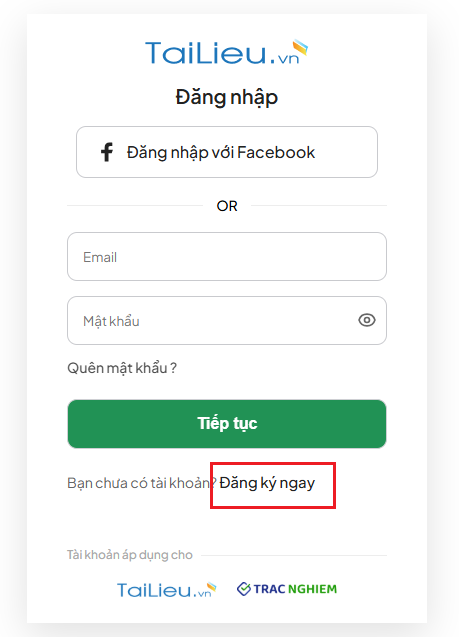This screenshot has height=637, width=459.
Task: Click the bottom TaiLieu.vn logo
Action: click(x=167, y=589)
